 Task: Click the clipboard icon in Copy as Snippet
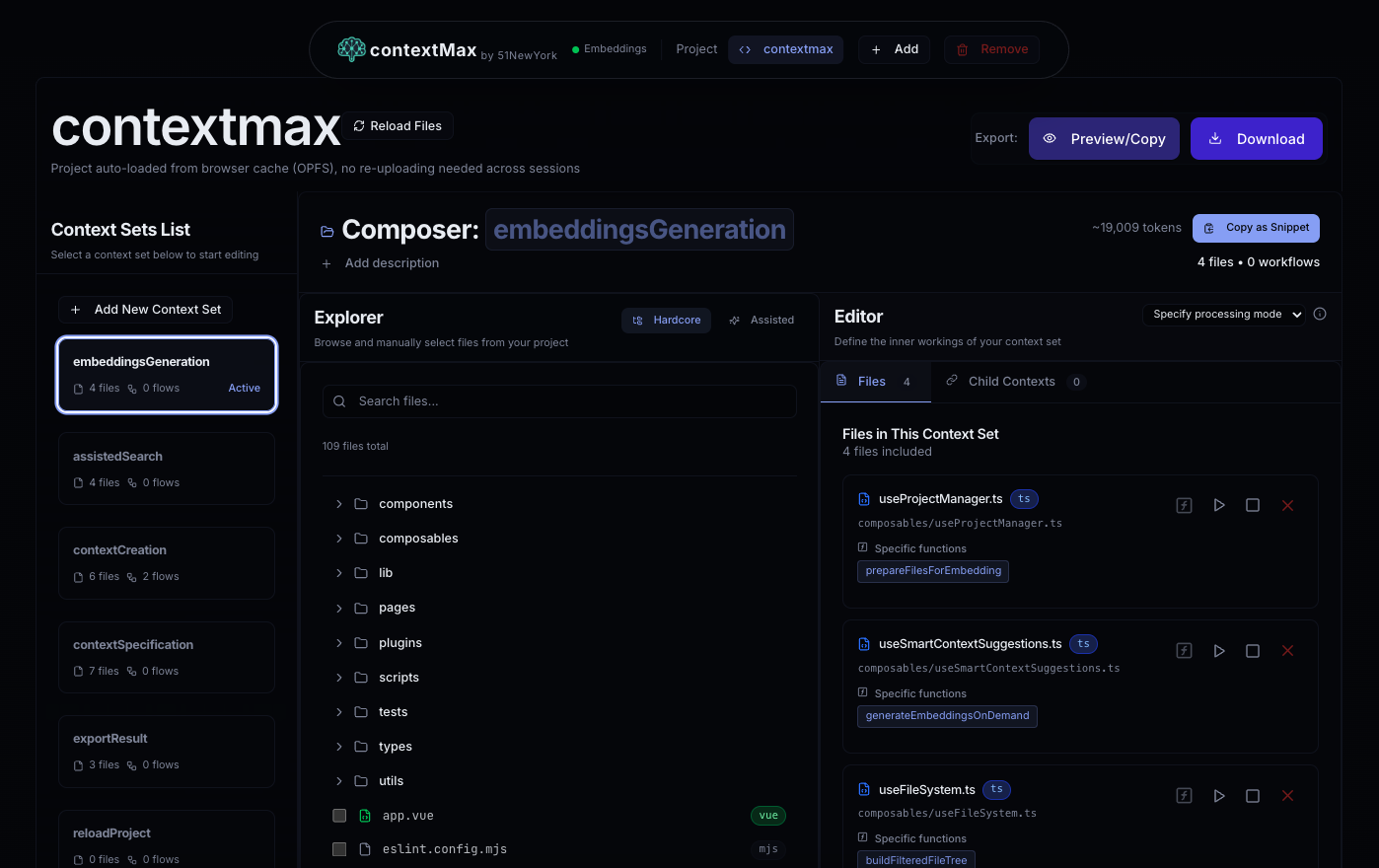1208,228
